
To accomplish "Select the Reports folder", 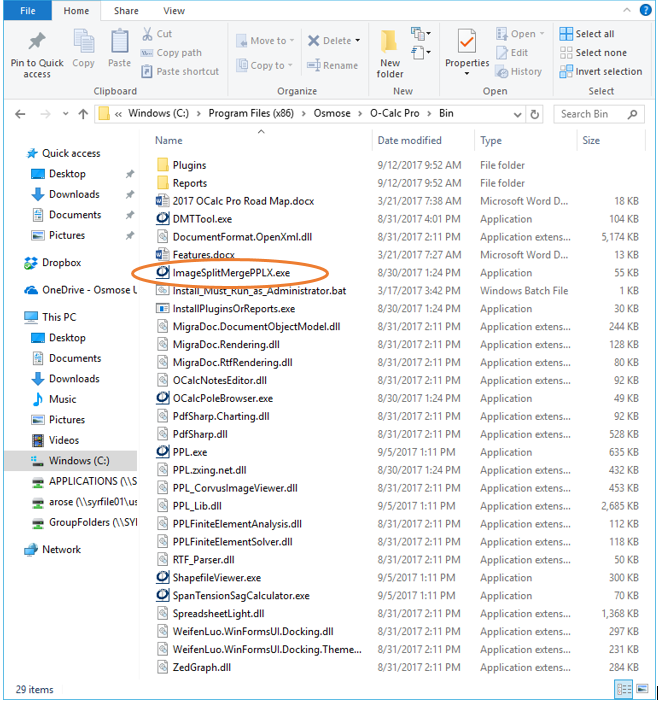I will (x=182, y=183).
